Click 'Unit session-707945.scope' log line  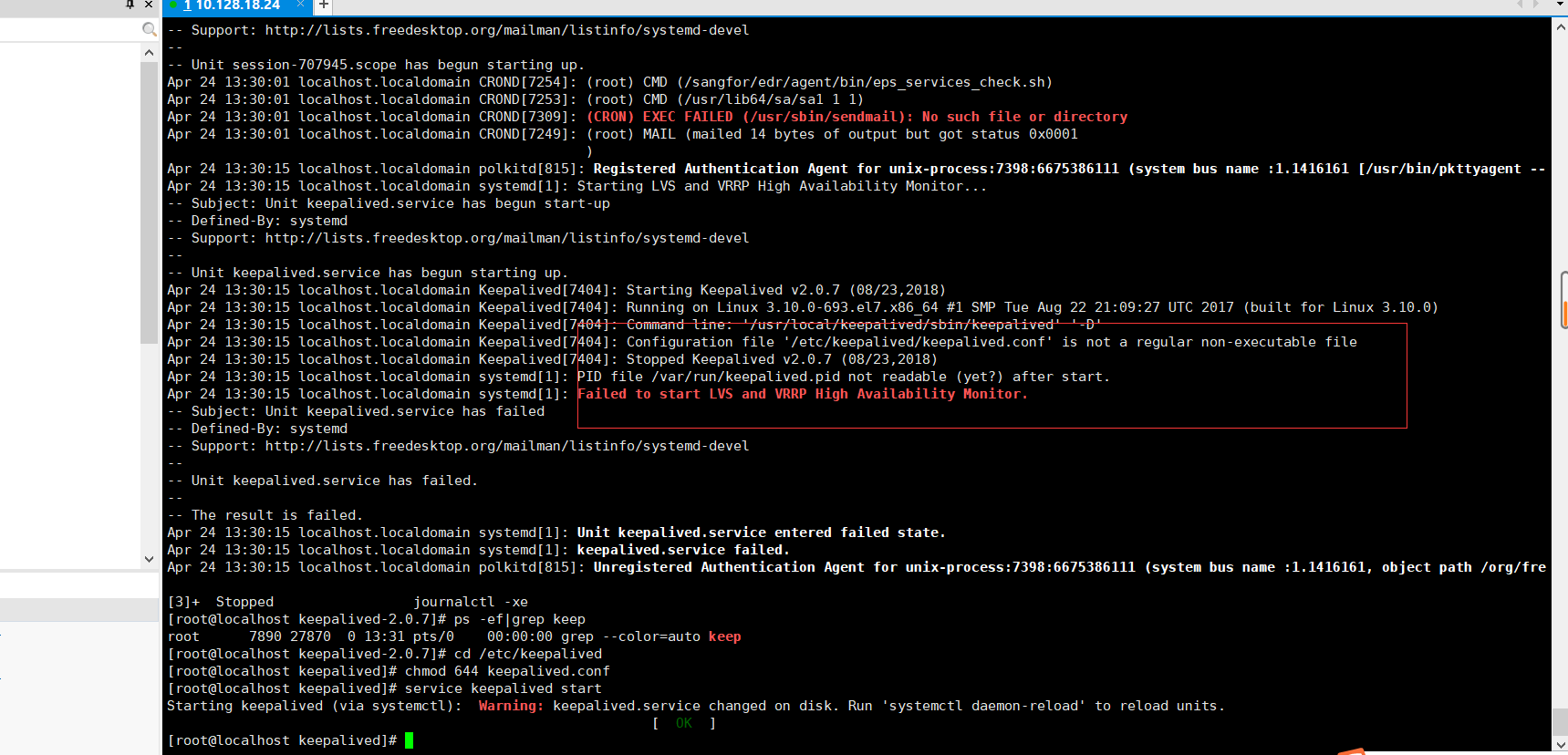click(x=375, y=65)
